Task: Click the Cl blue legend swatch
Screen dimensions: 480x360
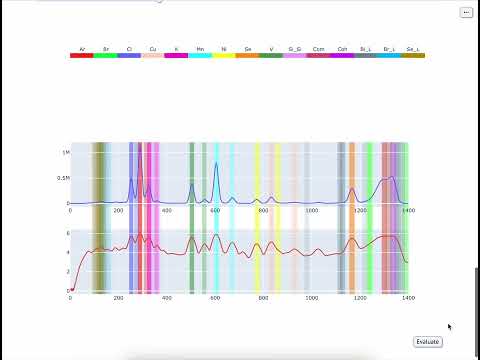Action: coord(129,56)
